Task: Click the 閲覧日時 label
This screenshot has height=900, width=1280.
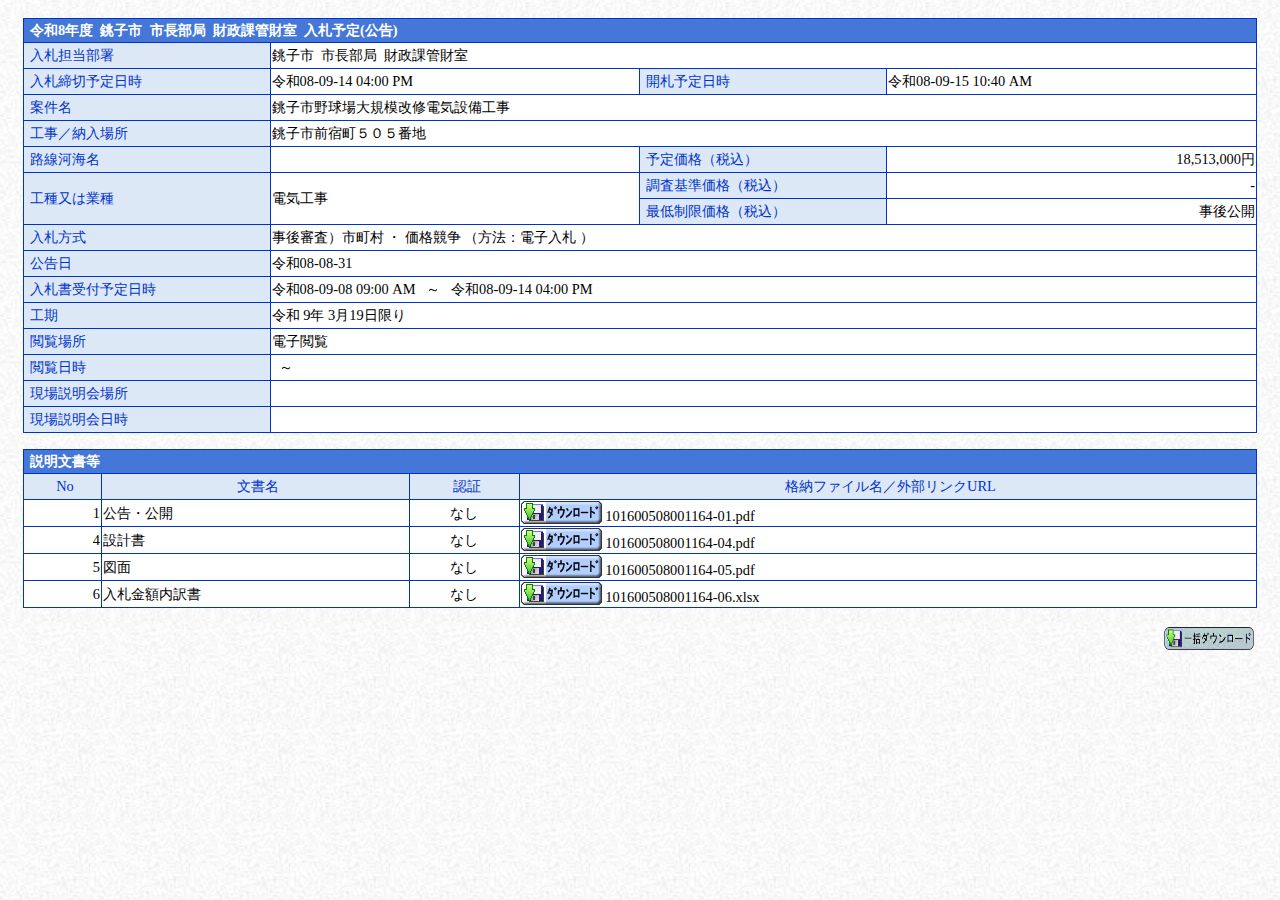Action: click(58, 368)
